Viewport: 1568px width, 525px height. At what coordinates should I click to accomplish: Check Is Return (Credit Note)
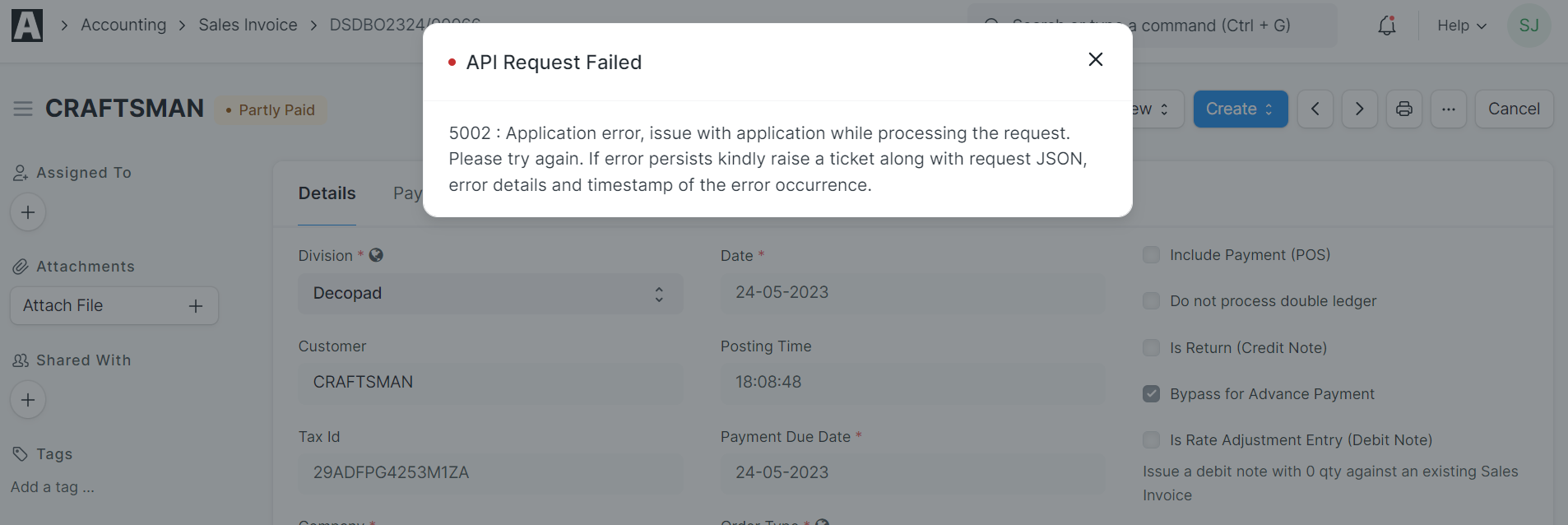[x=1150, y=347]
